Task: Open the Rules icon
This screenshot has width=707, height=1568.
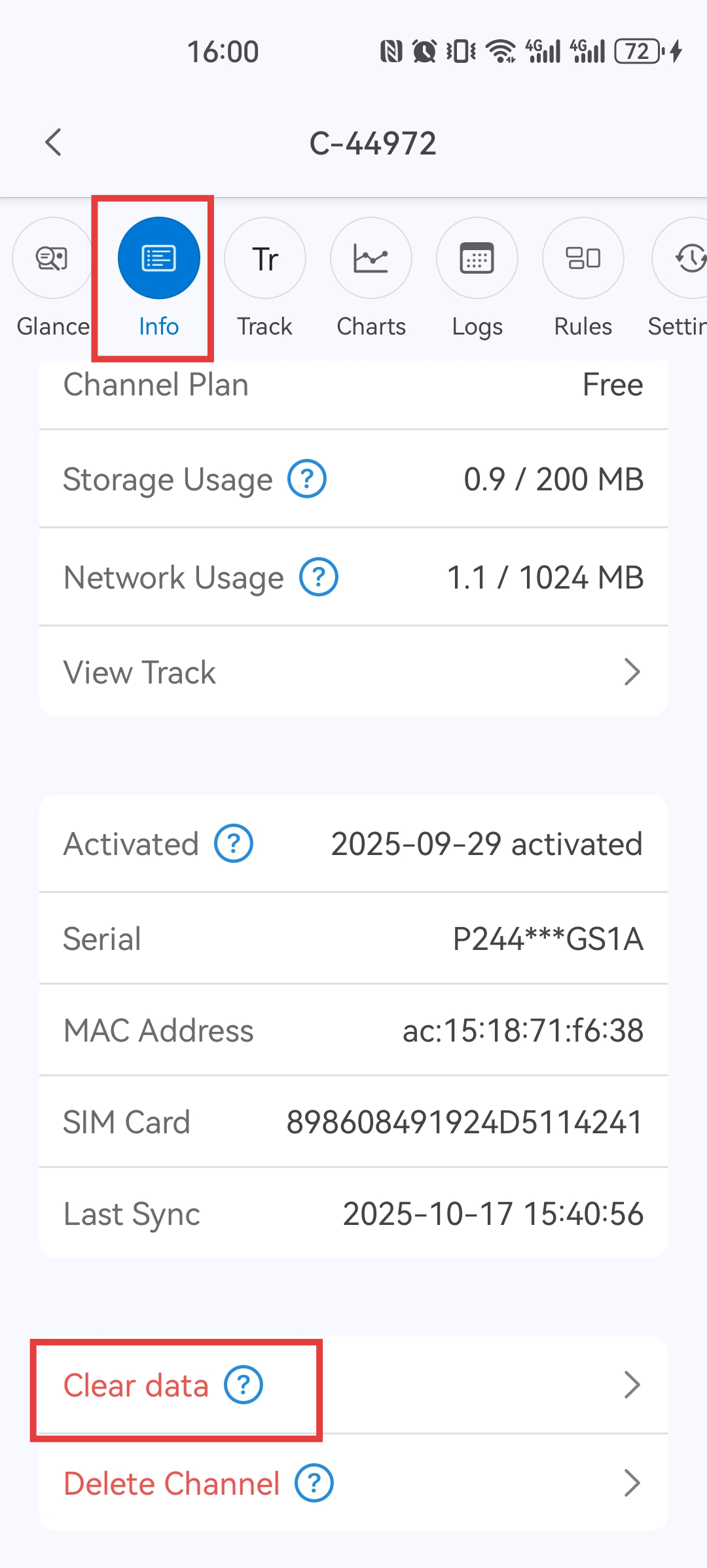Action: (x=583, y=258)
